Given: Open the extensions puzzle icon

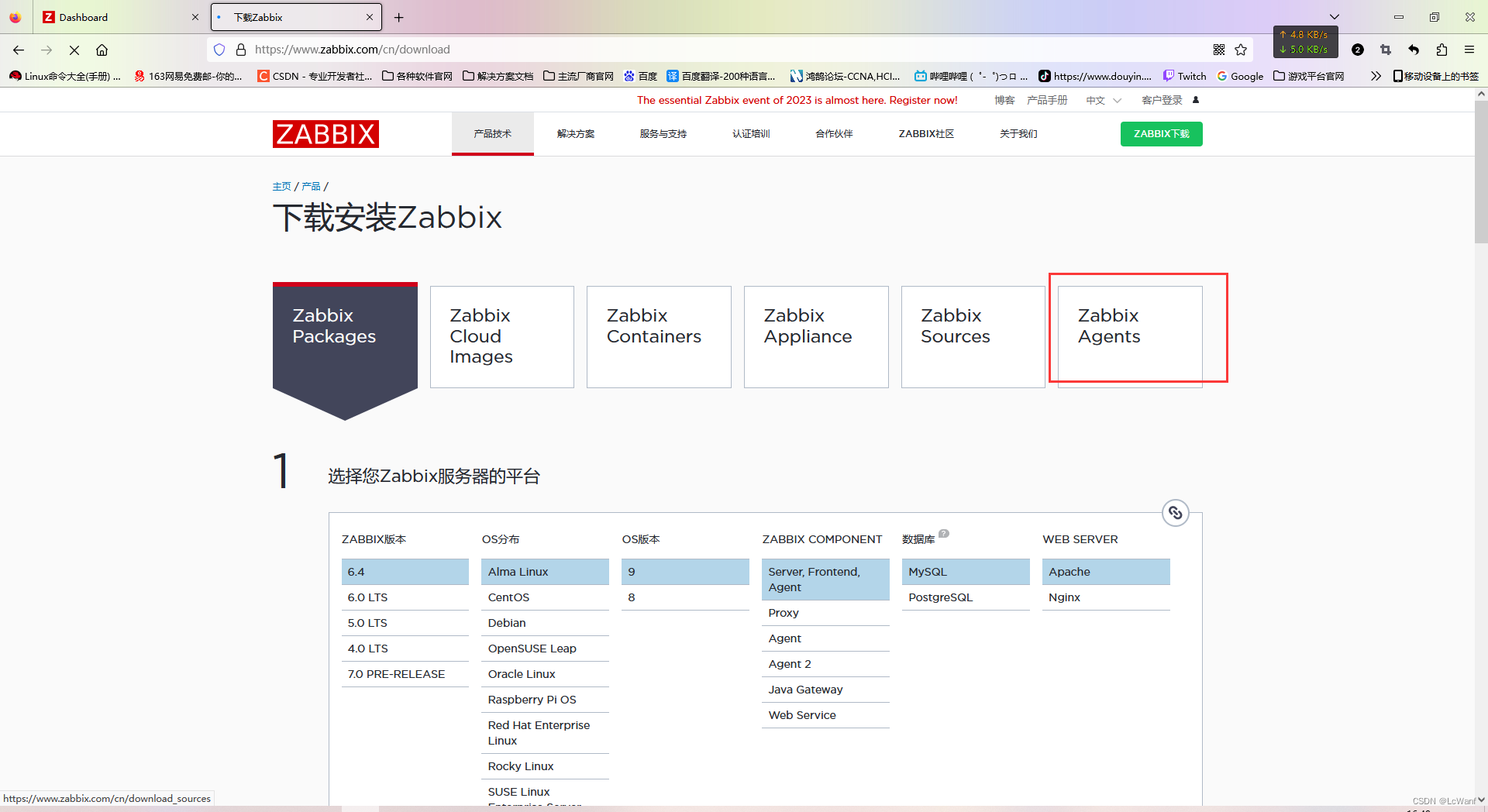Looking at the screenshot, I should coord(1441,50).
